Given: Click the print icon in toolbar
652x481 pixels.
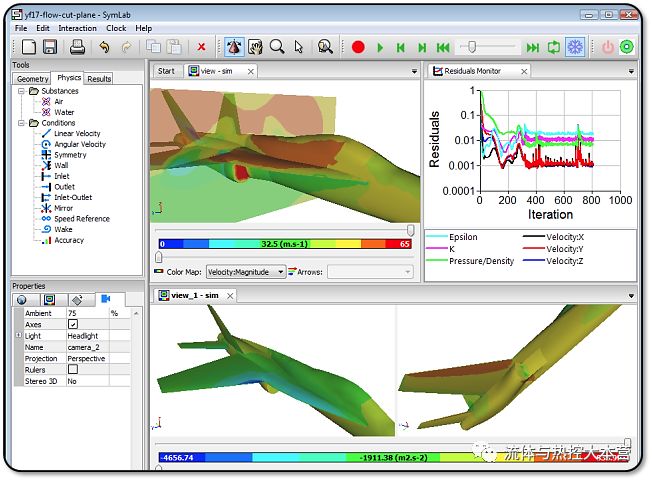Looking at the screenshot, I should pos(77,47).
